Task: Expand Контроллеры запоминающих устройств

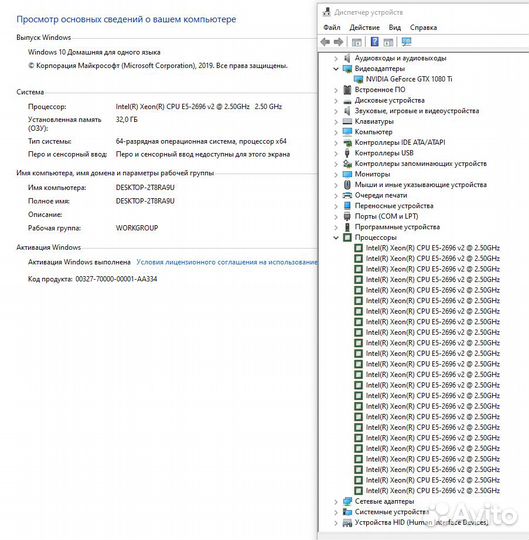Action: pos(336,164)
